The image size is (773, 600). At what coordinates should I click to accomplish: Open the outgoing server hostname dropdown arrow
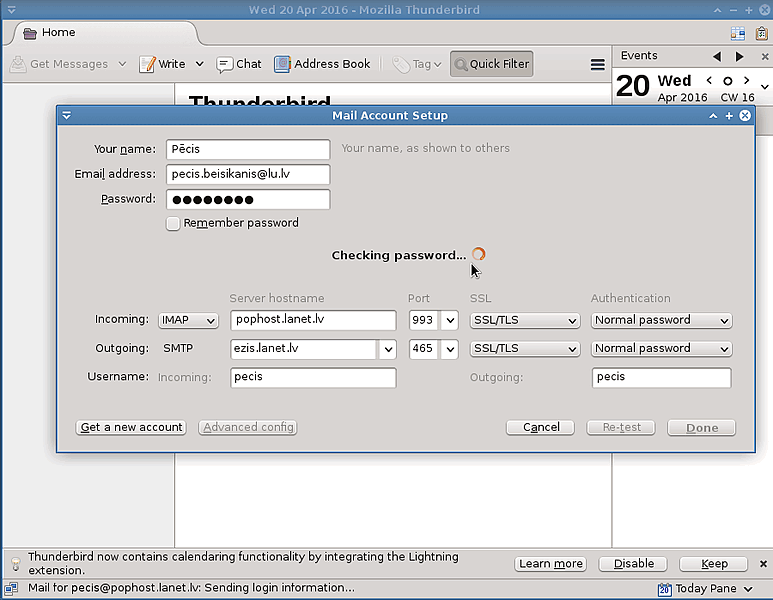[x=388, y=350]
